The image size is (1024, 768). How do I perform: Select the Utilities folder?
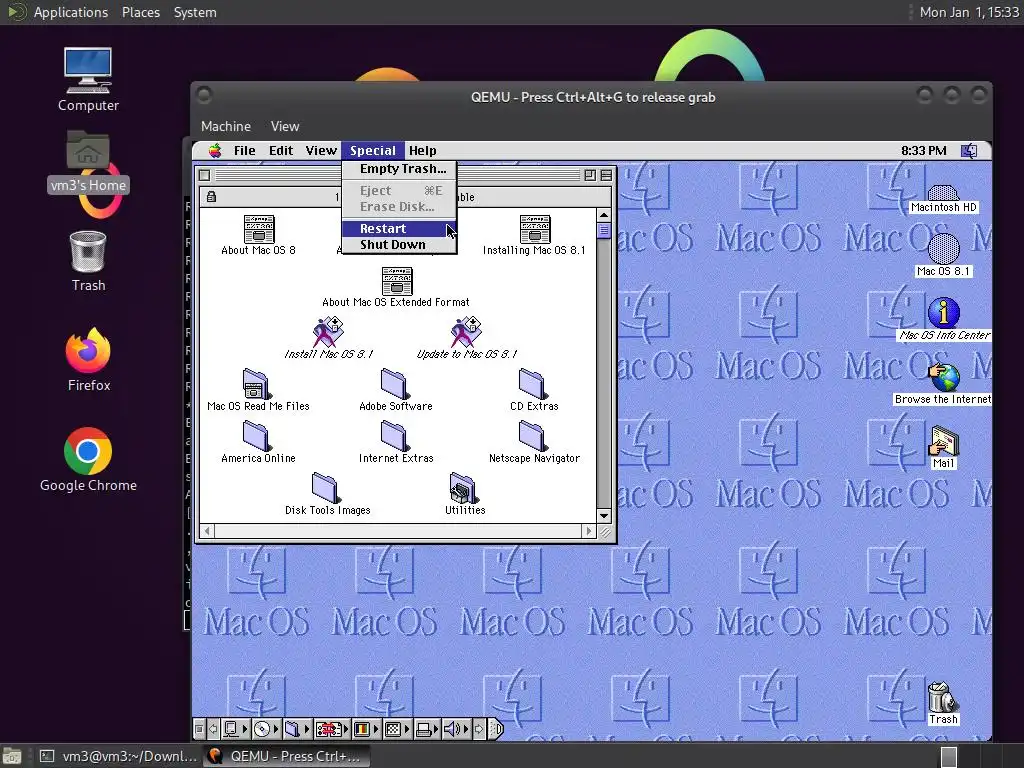(465, 494)
